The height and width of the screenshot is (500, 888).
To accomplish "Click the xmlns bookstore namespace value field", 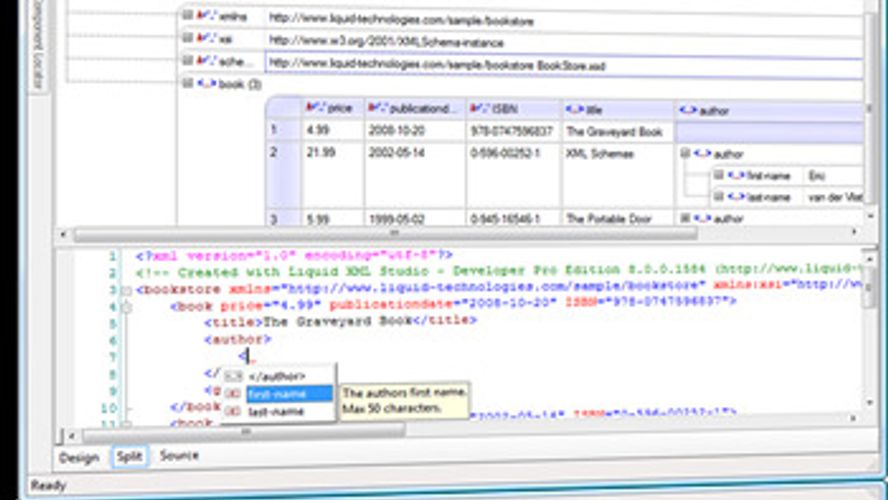I will click(564, 20).
